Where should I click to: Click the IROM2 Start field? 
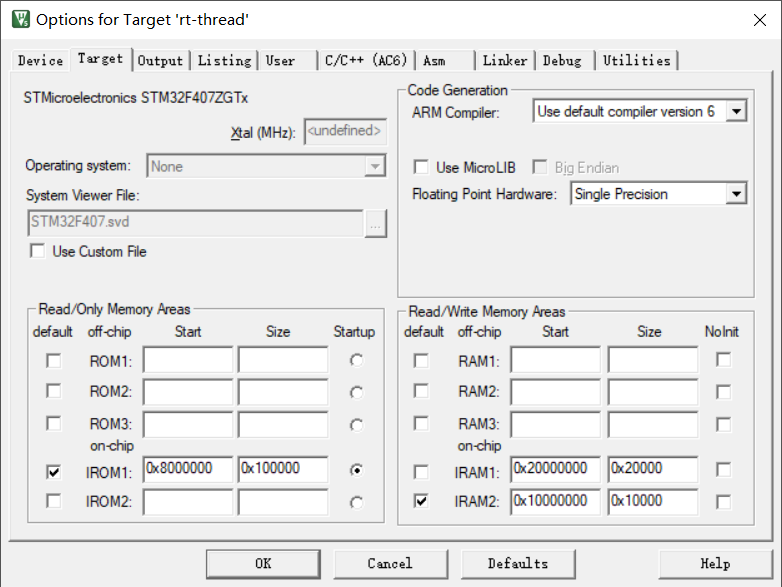[x=188, y=502]
